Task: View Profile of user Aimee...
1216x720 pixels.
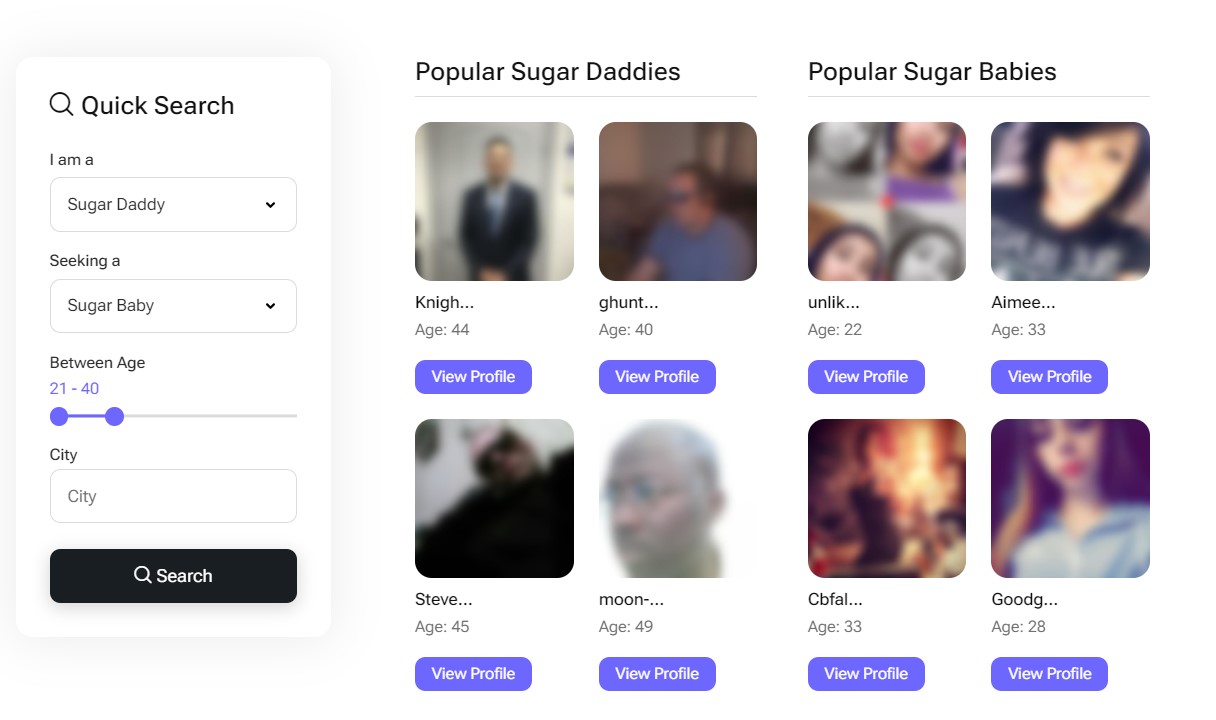Action: tap(1049, 377)
